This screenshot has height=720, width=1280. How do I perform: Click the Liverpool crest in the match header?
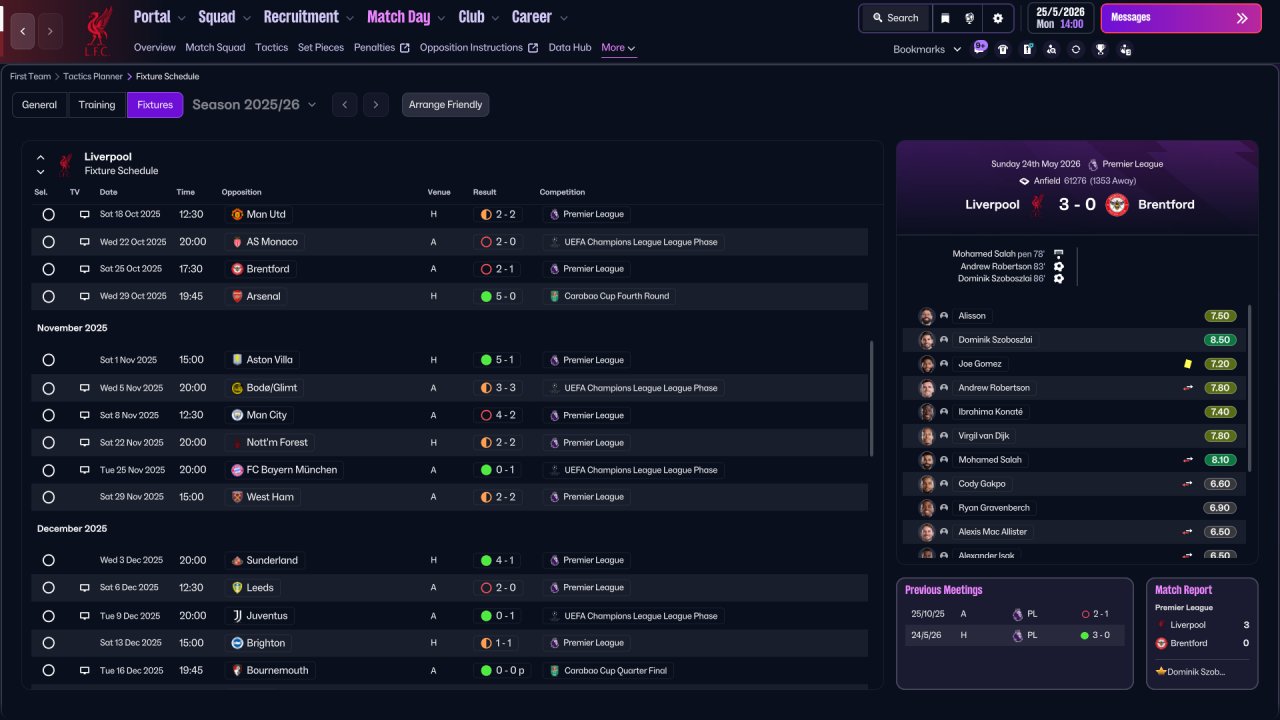1038,204
